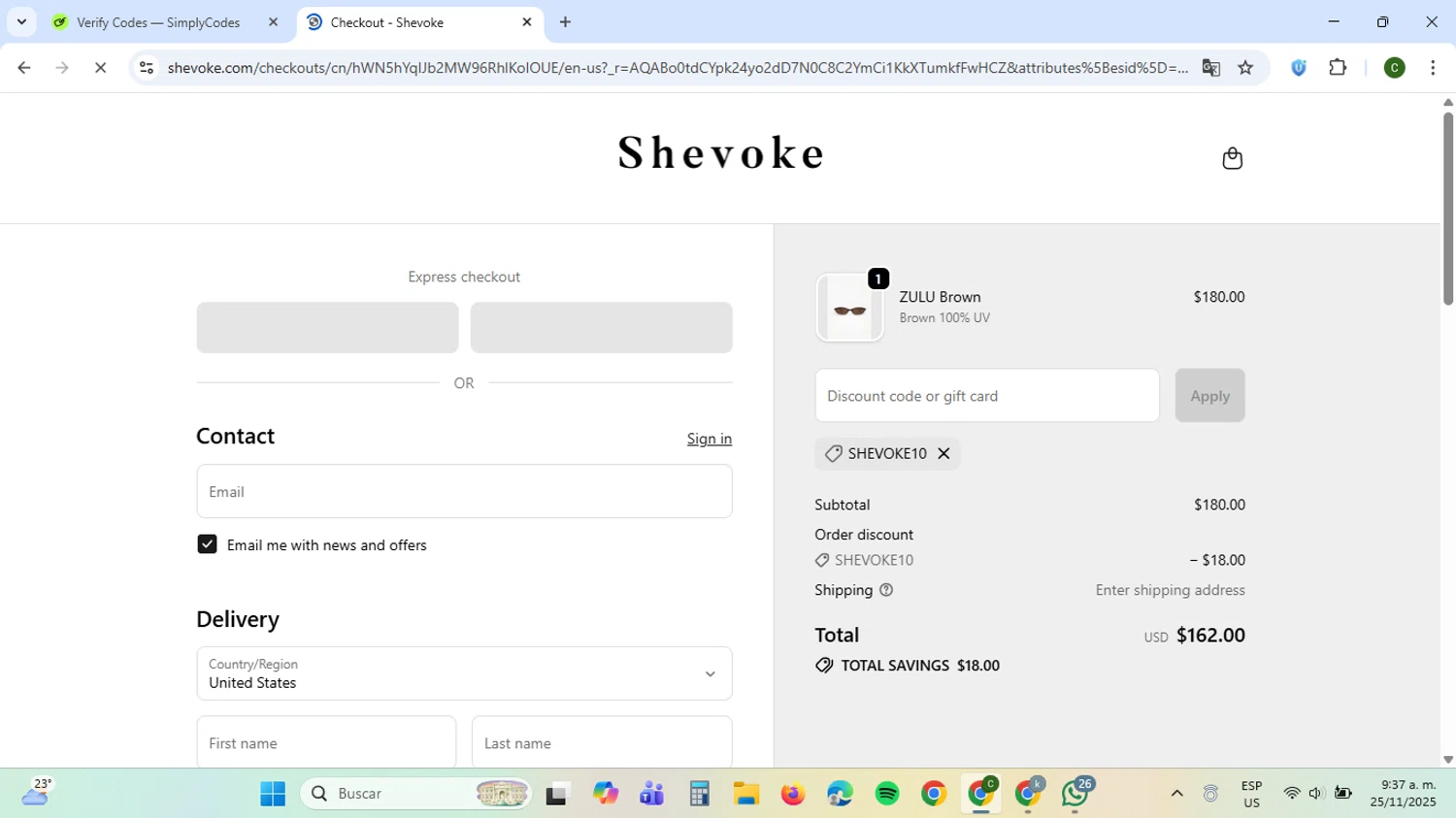Open the volume tray icon
Image resolution: width=1456 pixels, height=818 pixels.
click(1316, 794)
